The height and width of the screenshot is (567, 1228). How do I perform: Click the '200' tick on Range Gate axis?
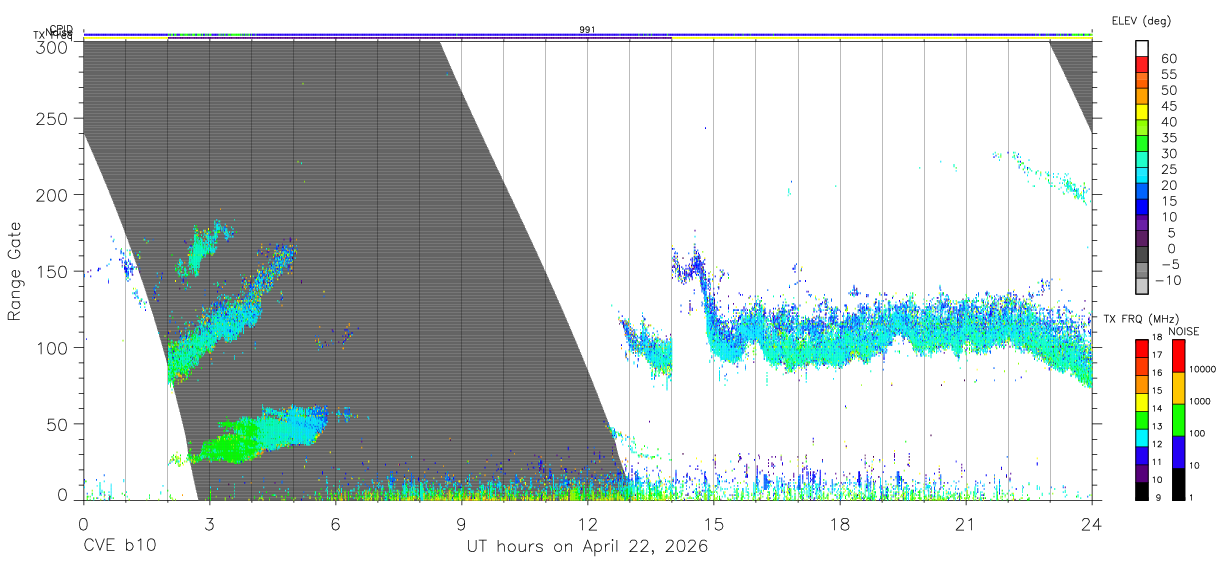(52, 195)
